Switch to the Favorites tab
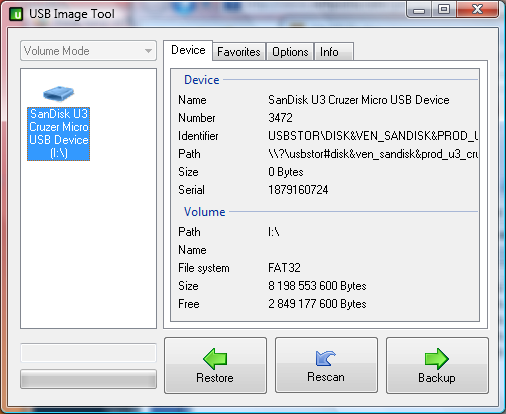The width and height of the screenshot is (506, 414). 239,52
